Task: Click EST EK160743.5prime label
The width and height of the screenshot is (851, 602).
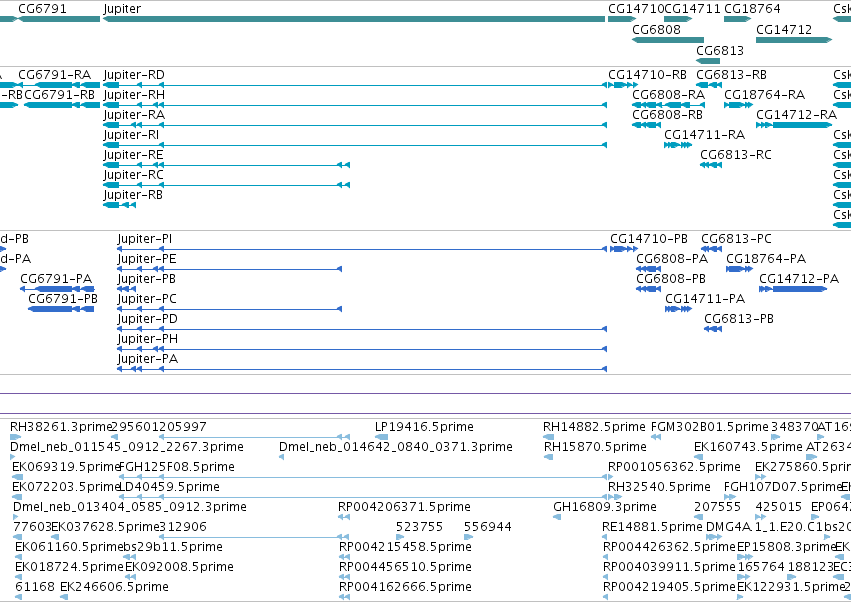Action: click(748, 447)
